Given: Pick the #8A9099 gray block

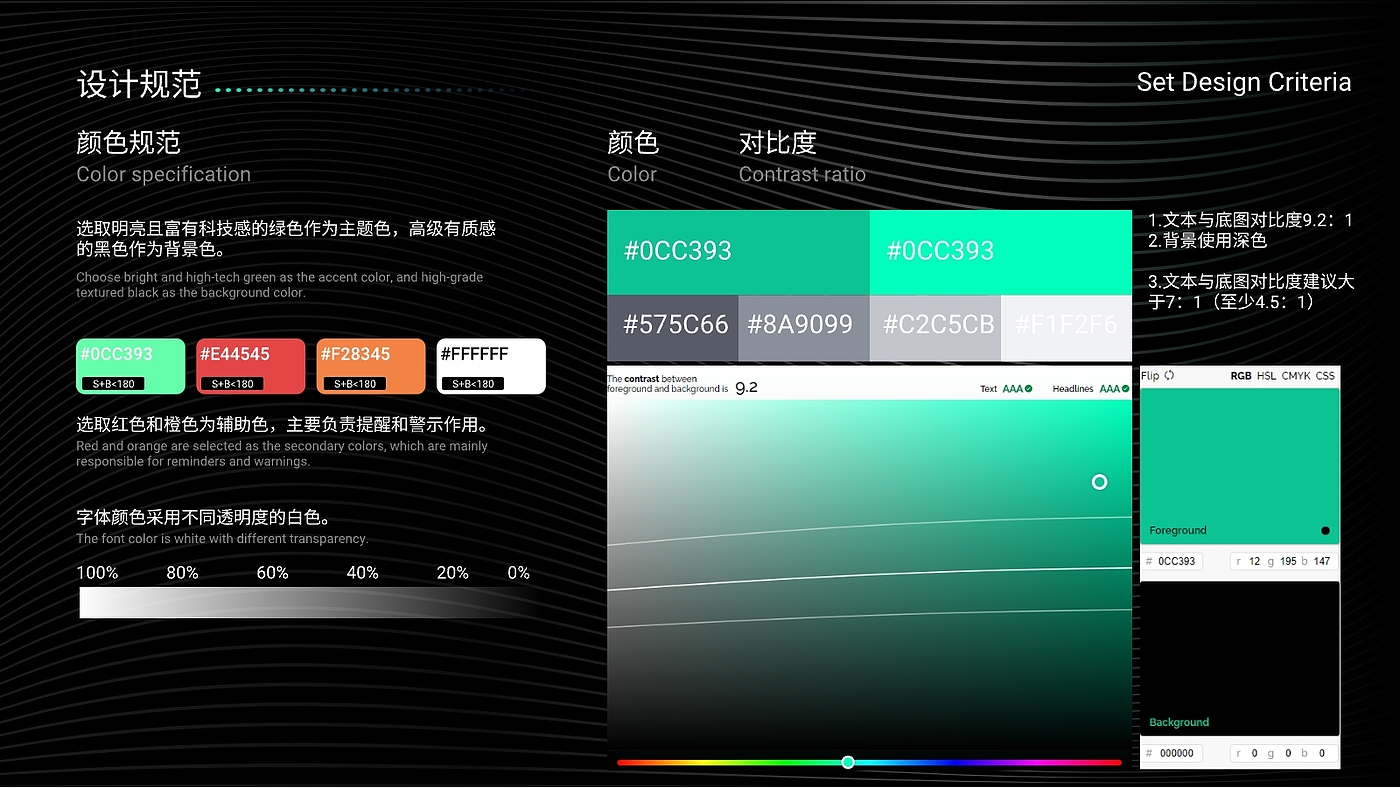Looking at the screenshot, I should point(804,328).
